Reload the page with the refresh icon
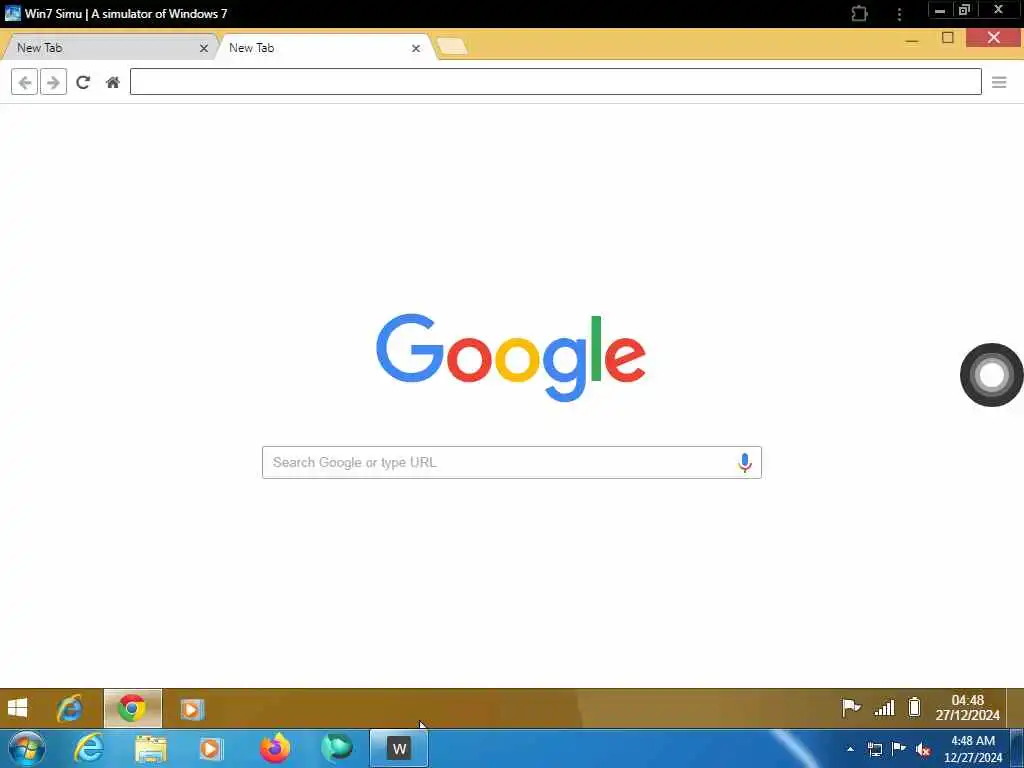 [83, 82]
